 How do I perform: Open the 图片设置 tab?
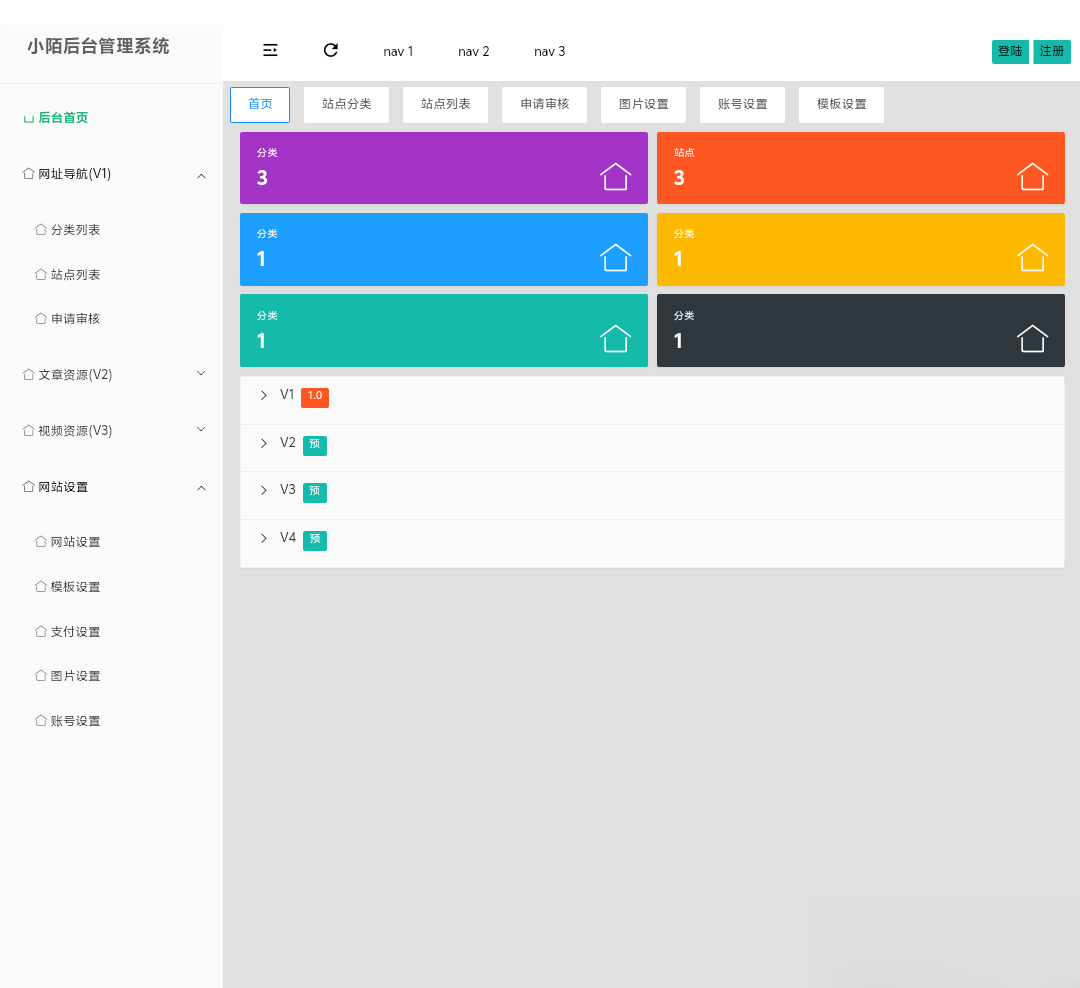click(x=643, y=104)
